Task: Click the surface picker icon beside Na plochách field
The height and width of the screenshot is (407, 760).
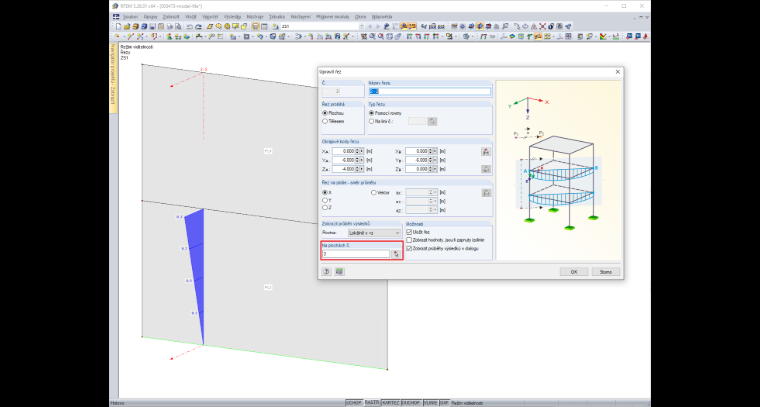Action: click(396, 254)
